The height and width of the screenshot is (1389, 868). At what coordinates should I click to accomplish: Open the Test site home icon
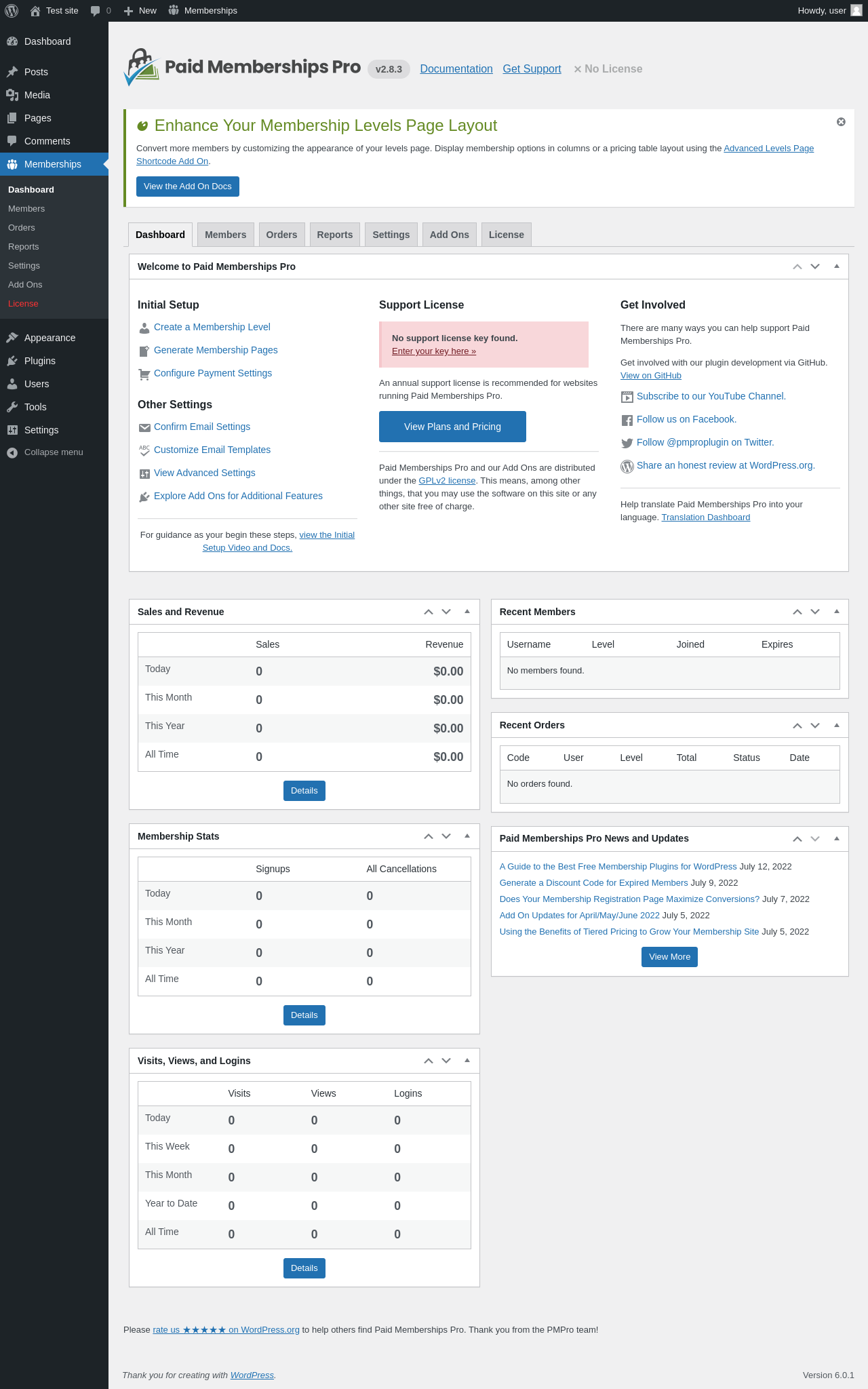pos(35,11)
